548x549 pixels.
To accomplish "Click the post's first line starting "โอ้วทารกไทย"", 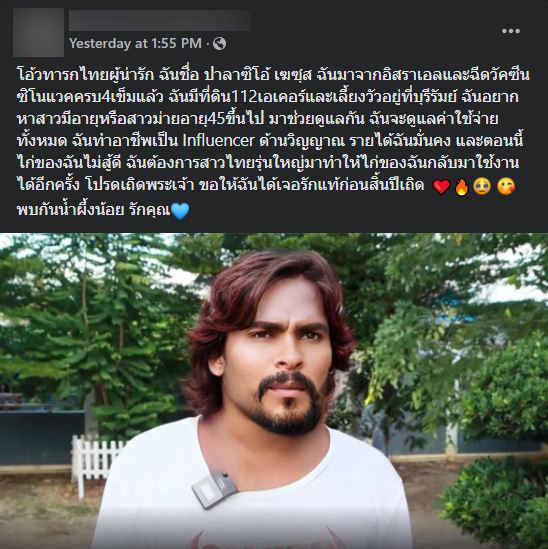I will point(273,75).
